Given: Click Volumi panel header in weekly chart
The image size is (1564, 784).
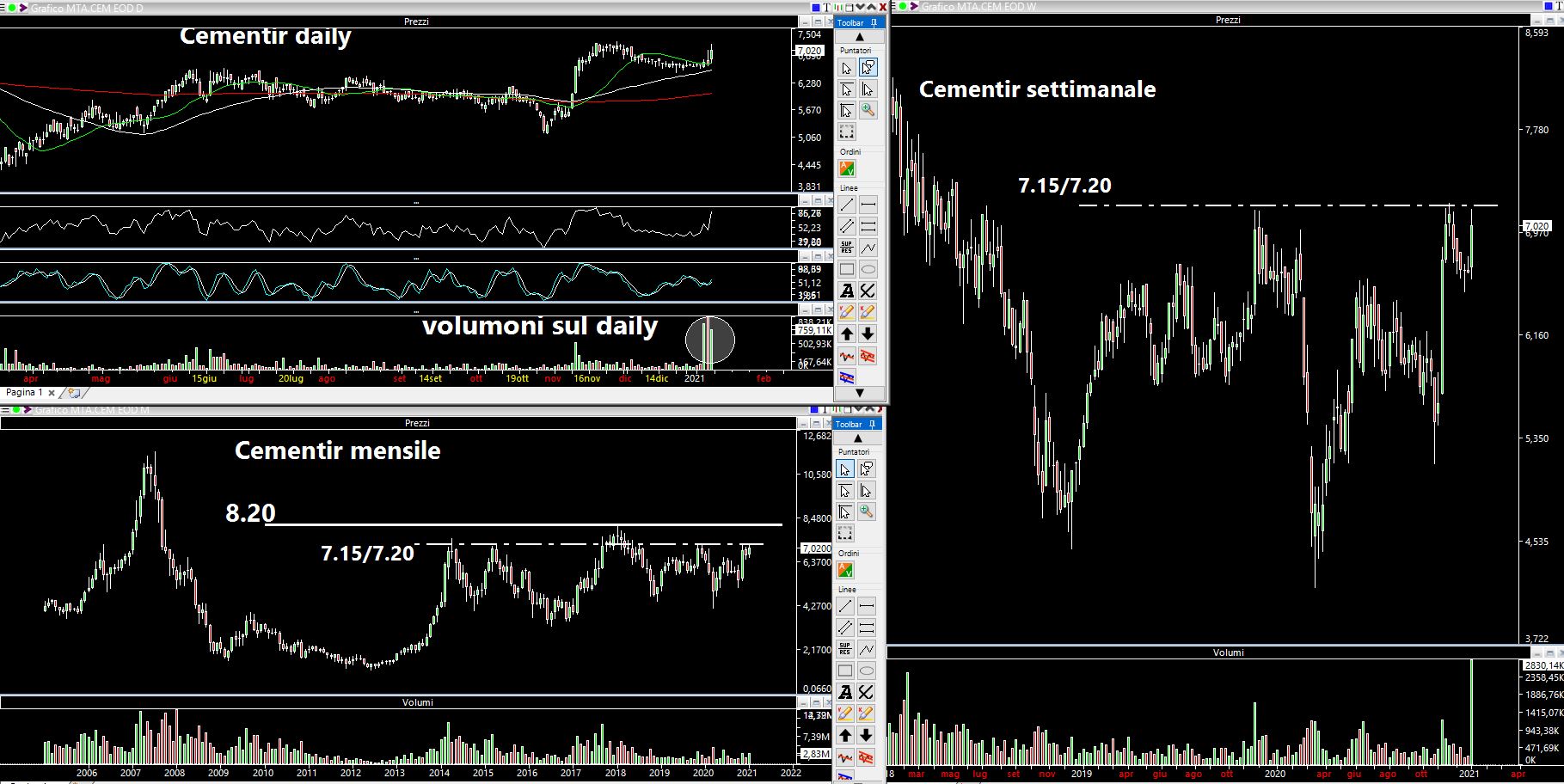Looking at the screenshot, I should [x=1228, y=652].
